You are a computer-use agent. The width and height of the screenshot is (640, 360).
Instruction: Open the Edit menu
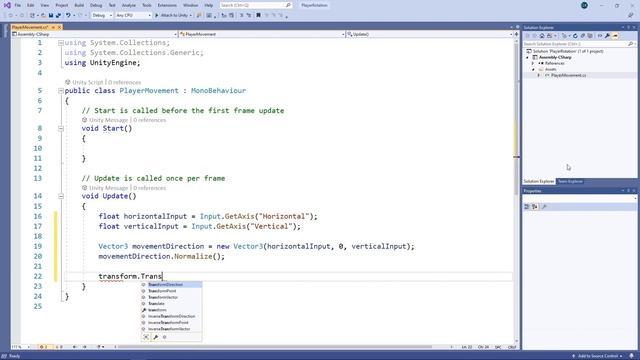click(x=31, y=5)
